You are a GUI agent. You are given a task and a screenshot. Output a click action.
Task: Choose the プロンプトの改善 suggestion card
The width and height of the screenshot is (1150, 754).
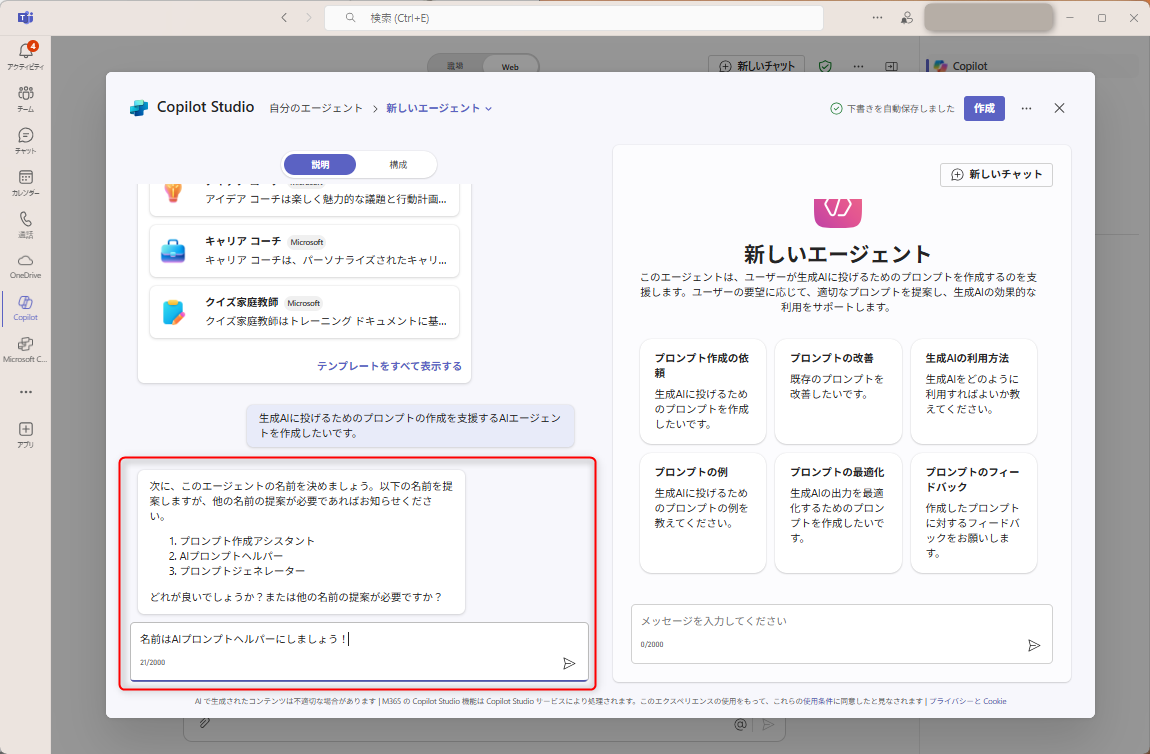tap(838, 391)
